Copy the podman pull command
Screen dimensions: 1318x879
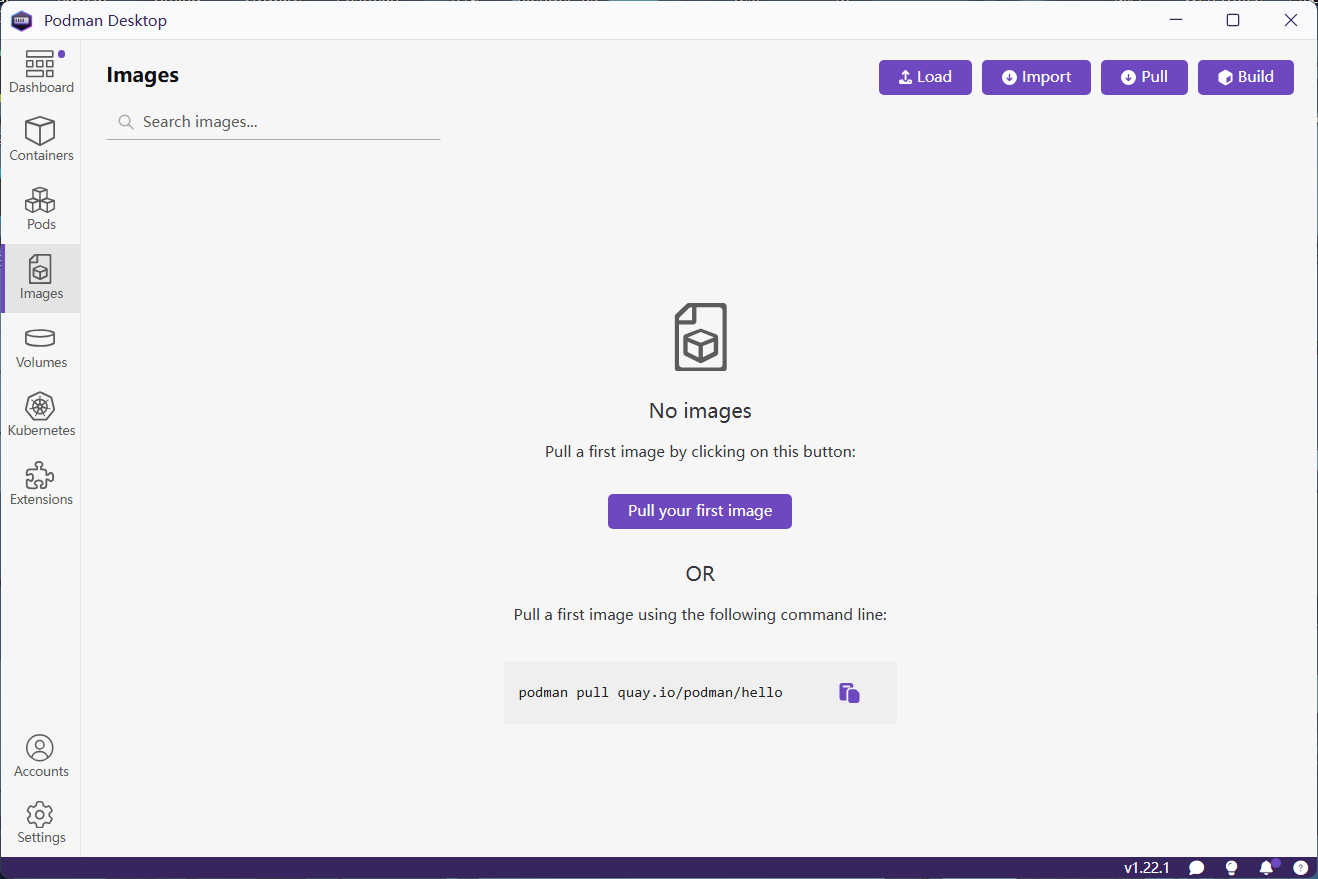pyautogui.click(x=849, y=693)
